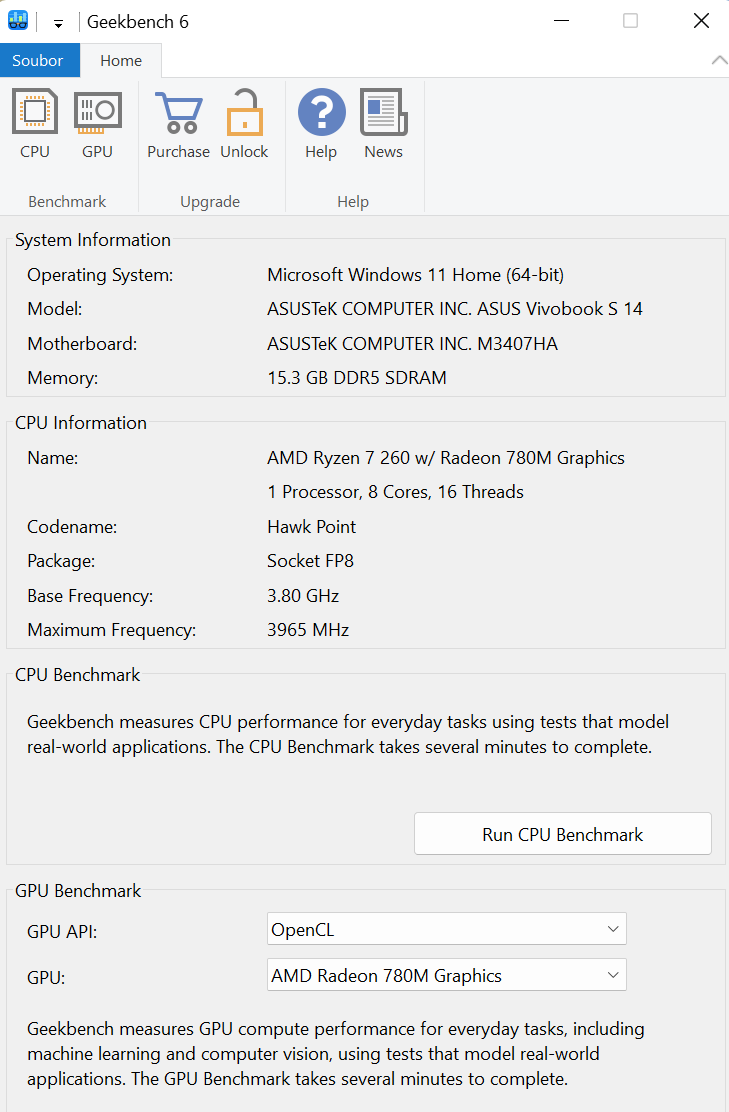729x1112 pixels.
Task: Click the Unlock padlock icon
Action: click(x=244, y=113)
